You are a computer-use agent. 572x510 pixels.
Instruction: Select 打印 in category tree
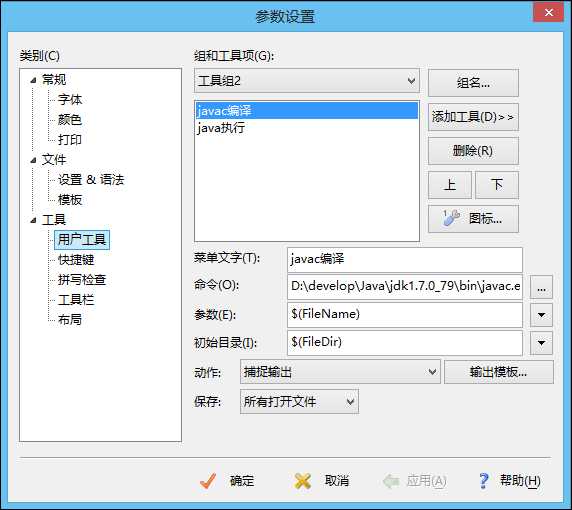coord(70,140)
